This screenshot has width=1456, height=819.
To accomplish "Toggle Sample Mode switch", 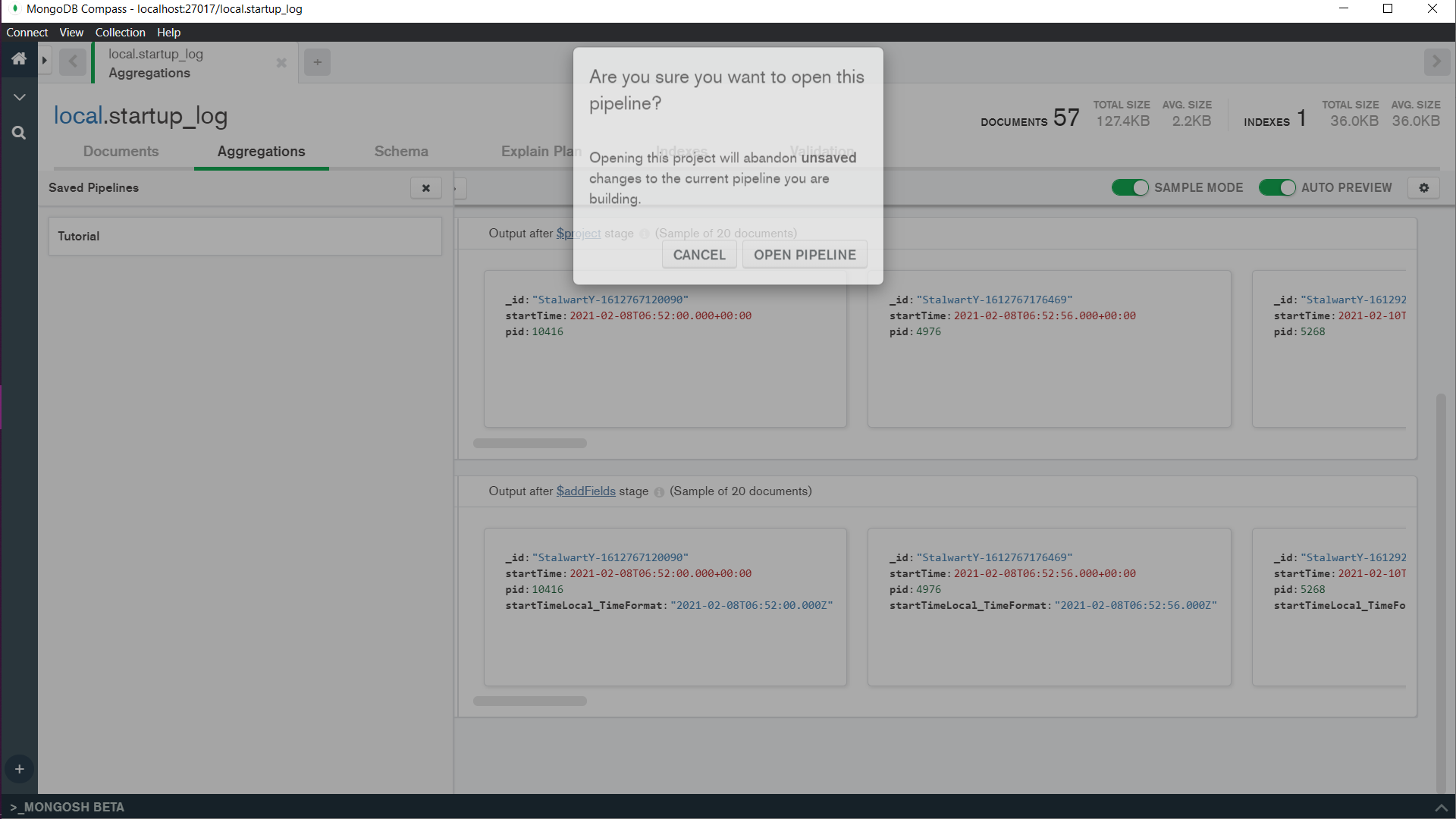I will pos(1130,187).
